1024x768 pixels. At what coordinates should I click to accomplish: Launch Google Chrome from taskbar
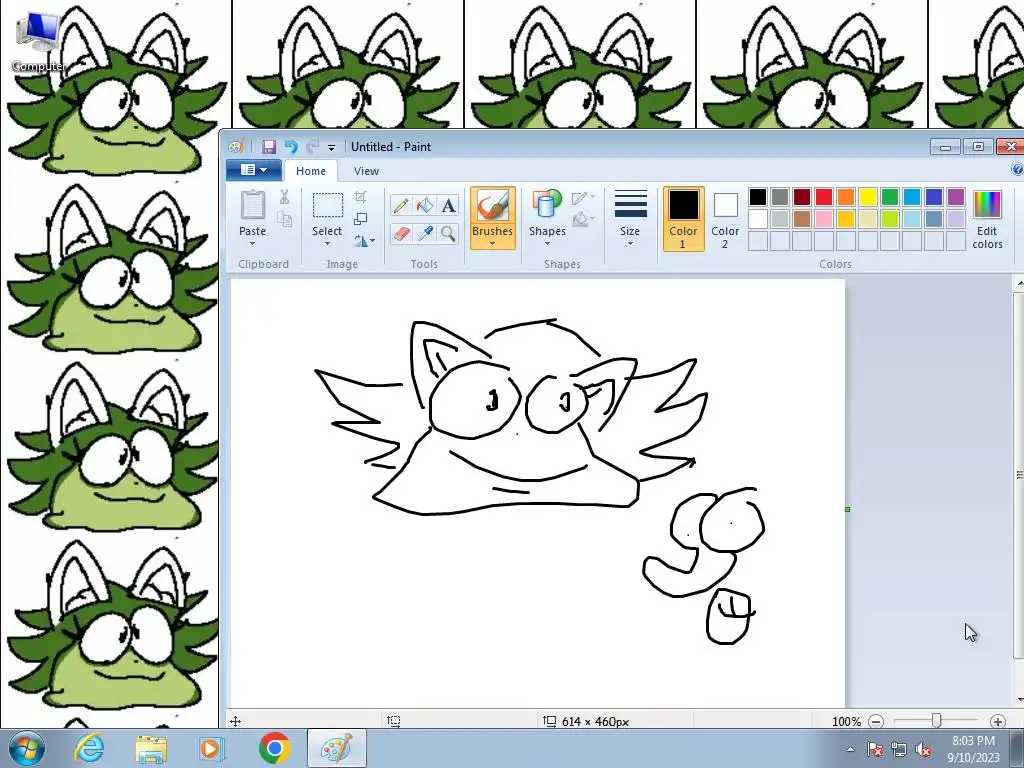(274, 748)
